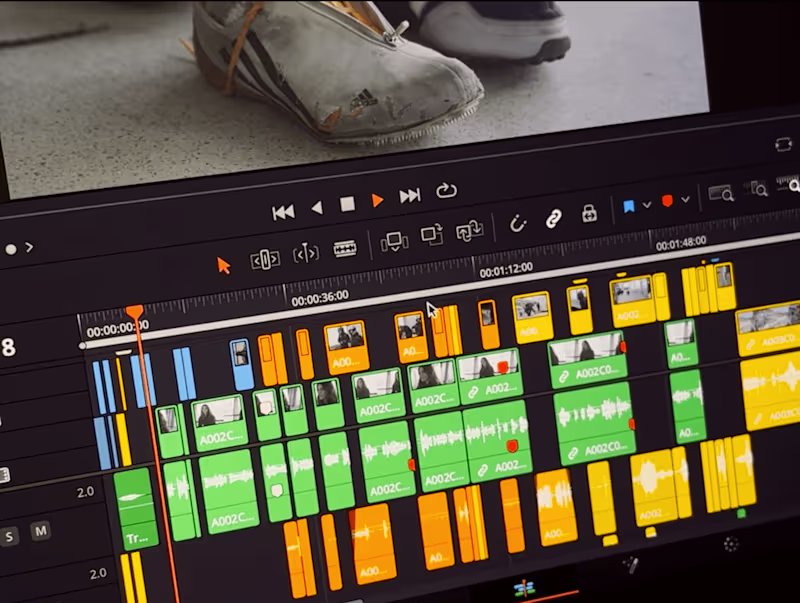Click the Replace Clip icon
Image resolution: width=800 pixels, height=603 pixels.
(469, 231)
